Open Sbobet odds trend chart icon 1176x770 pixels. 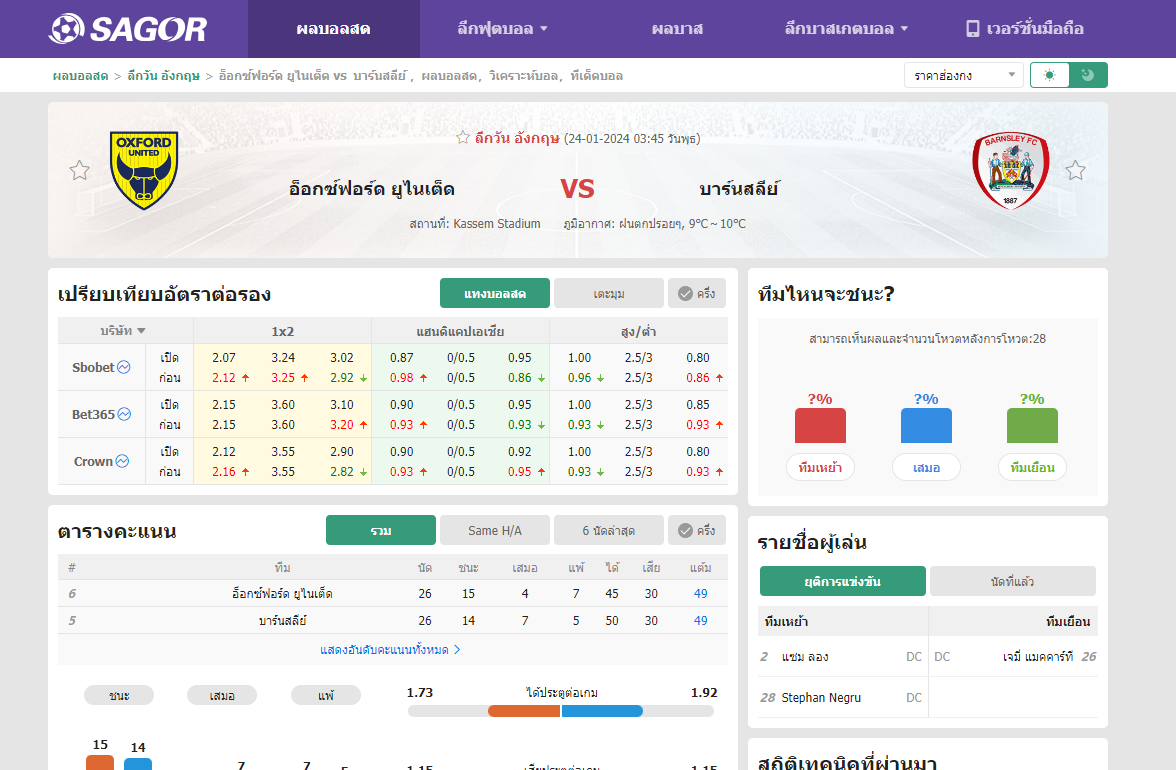pyautogui.click(x=124, y=367)
